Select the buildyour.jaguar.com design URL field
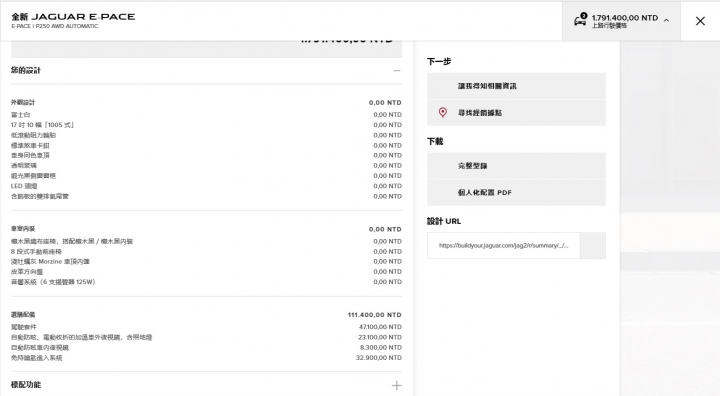The height and width of the screenshot is (396, 720). 504,245
